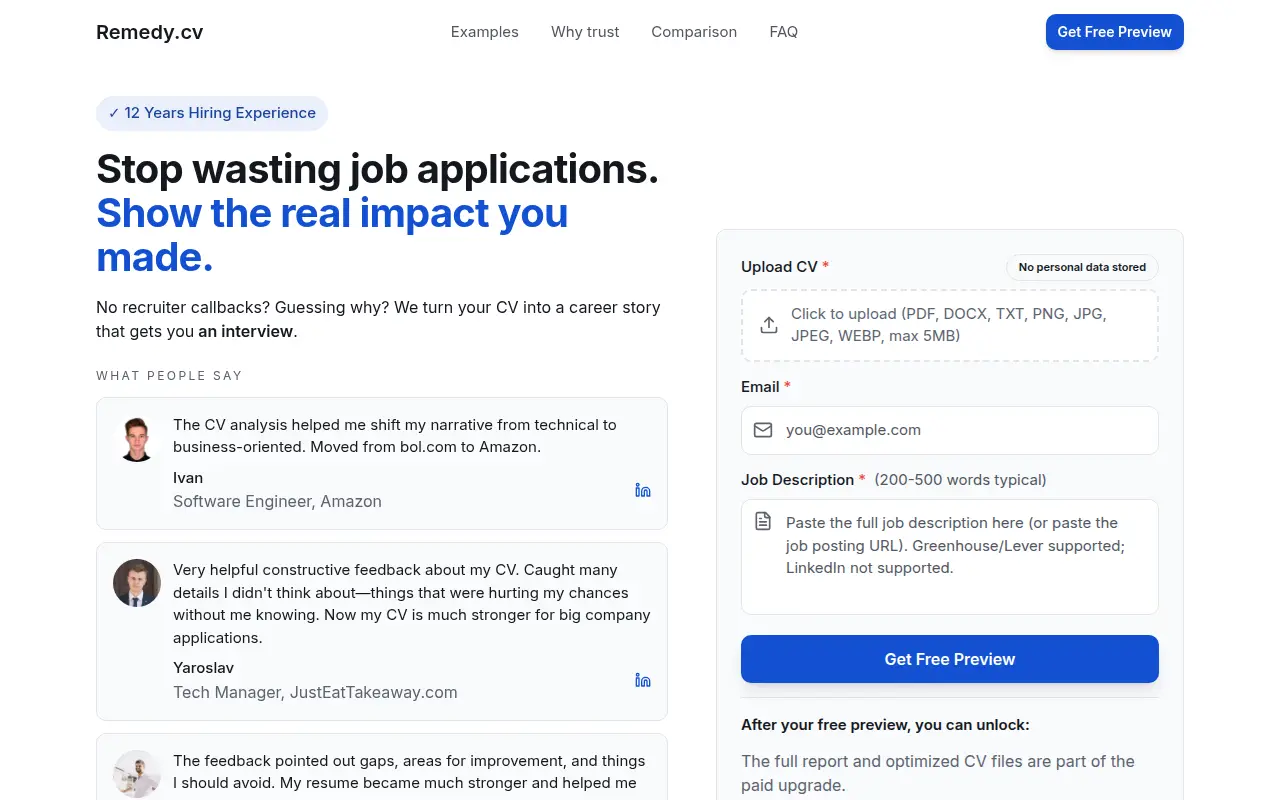Click the No personal data stored badge
This screenshot has height=800, width=1280.
(1082, 267)
